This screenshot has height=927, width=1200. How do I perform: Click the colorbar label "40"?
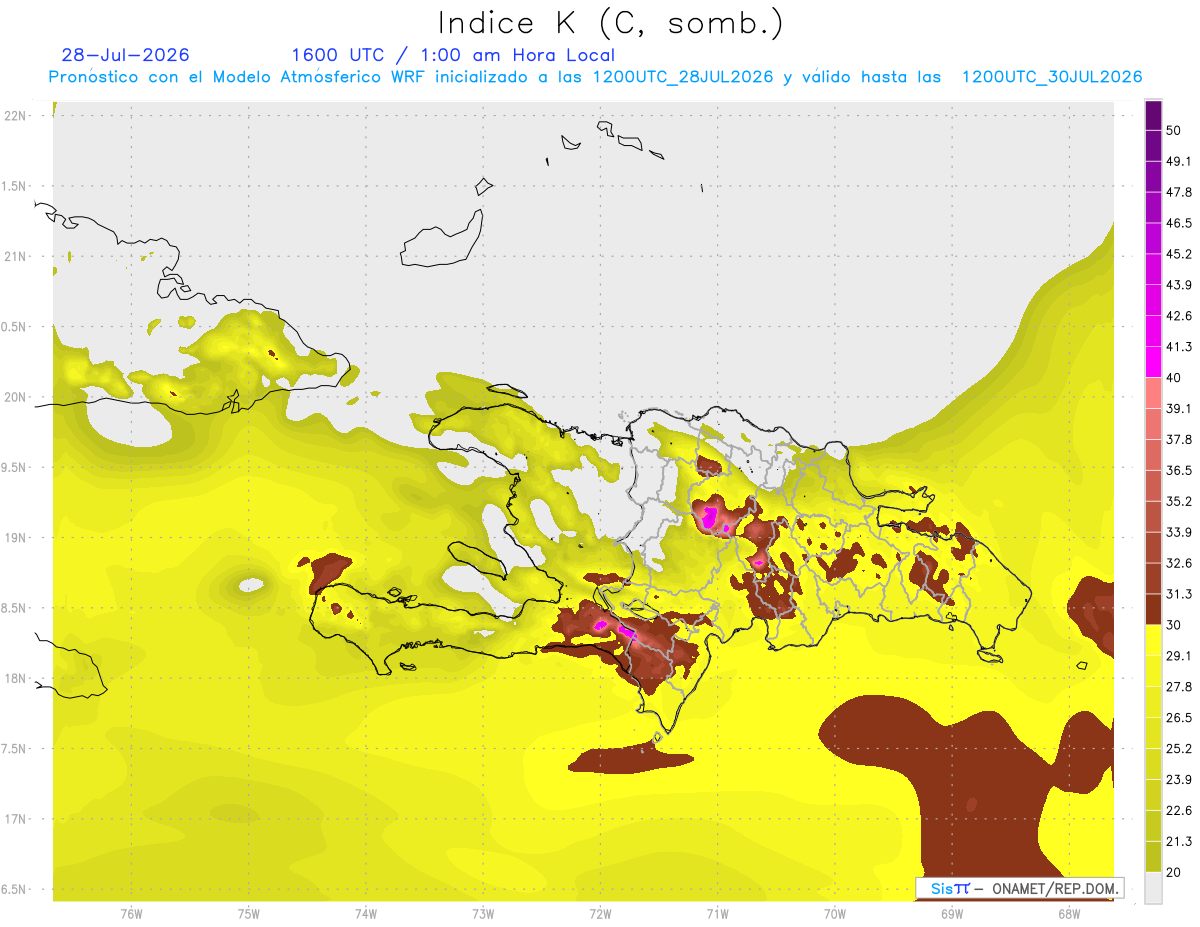(x=1174, y=378)
